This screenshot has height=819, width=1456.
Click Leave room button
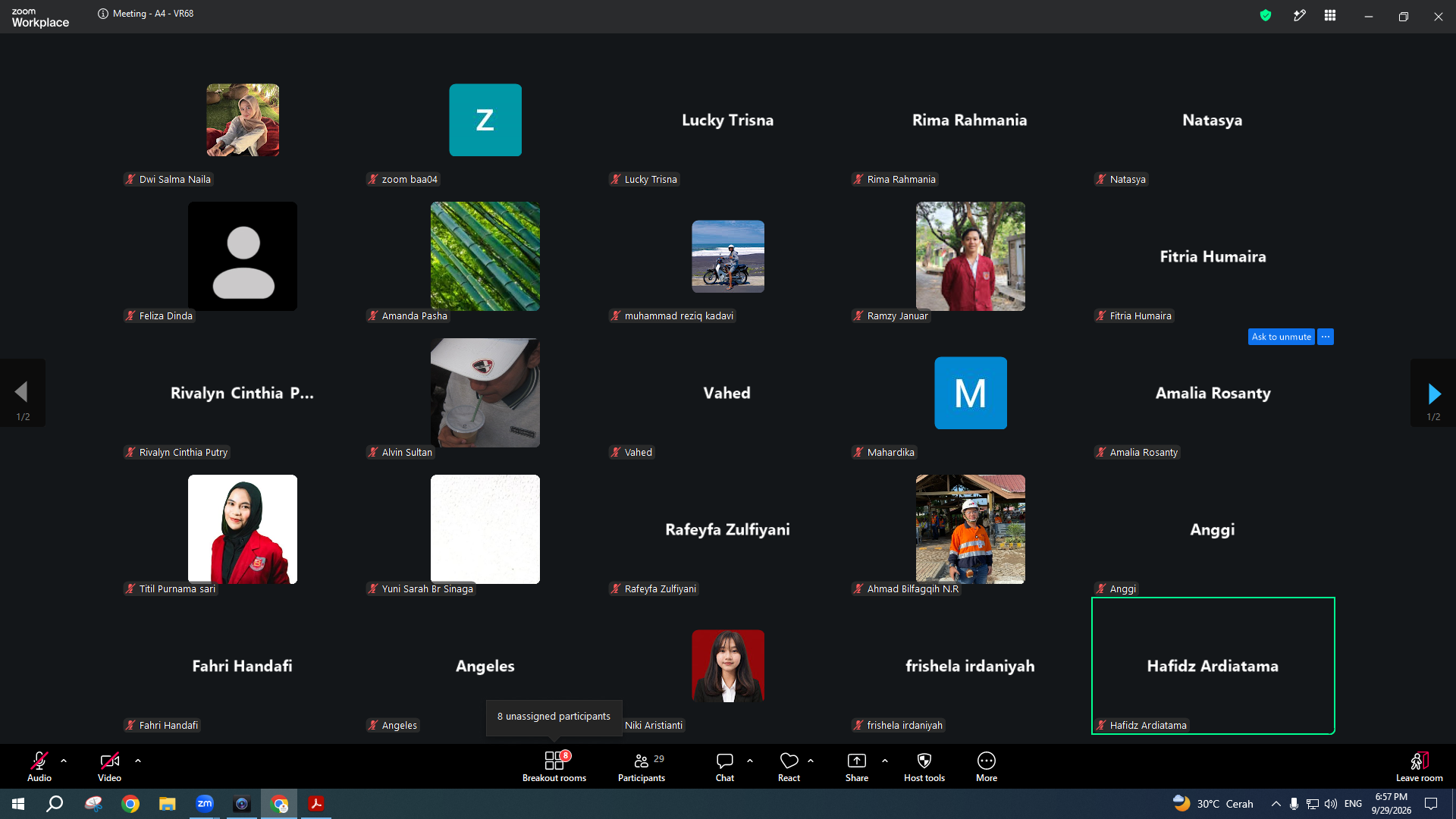(x=1420, y=767)
